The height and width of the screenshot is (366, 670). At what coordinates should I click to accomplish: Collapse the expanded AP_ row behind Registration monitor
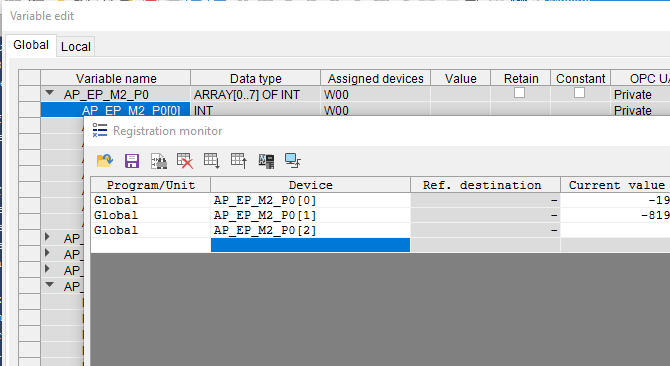(50, 285)
